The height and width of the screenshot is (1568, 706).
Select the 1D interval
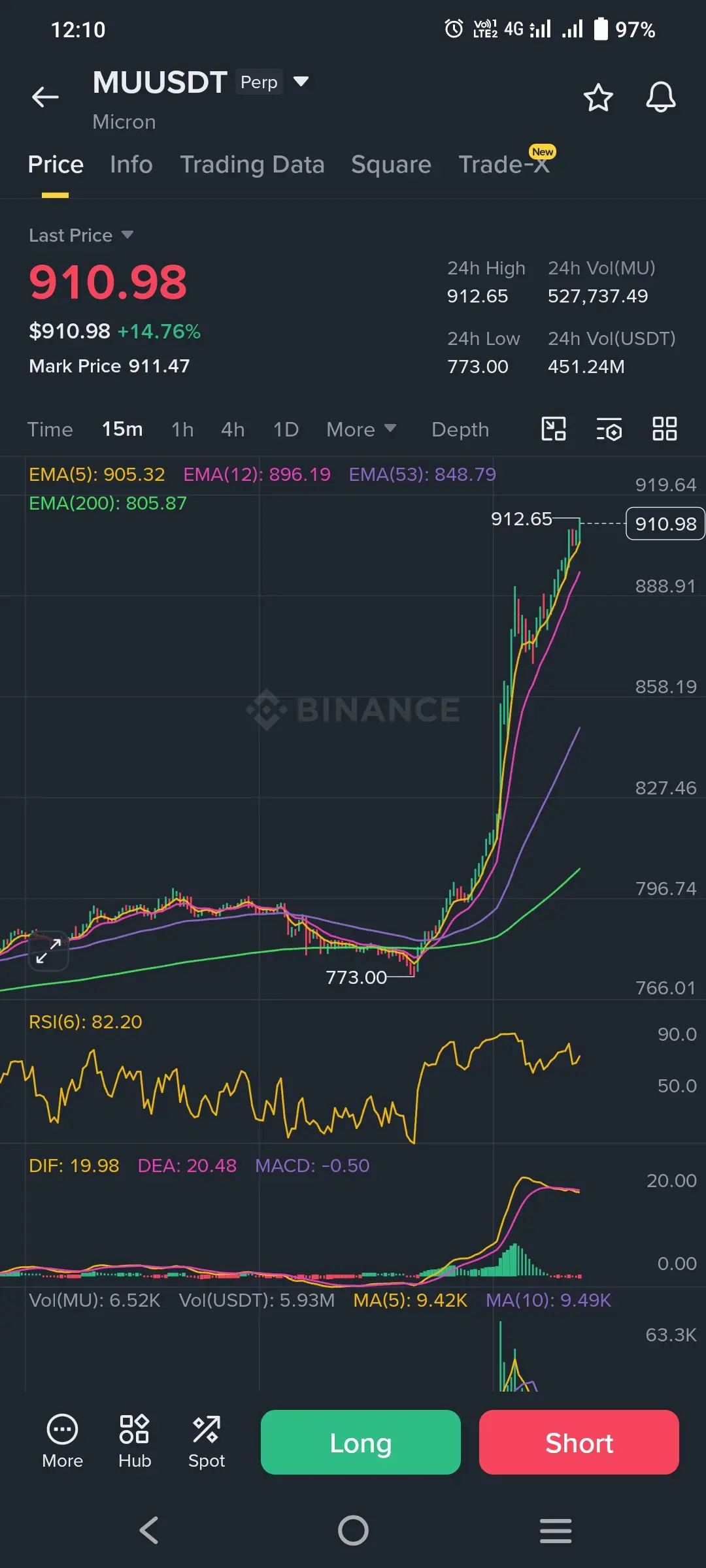(286, 429)
